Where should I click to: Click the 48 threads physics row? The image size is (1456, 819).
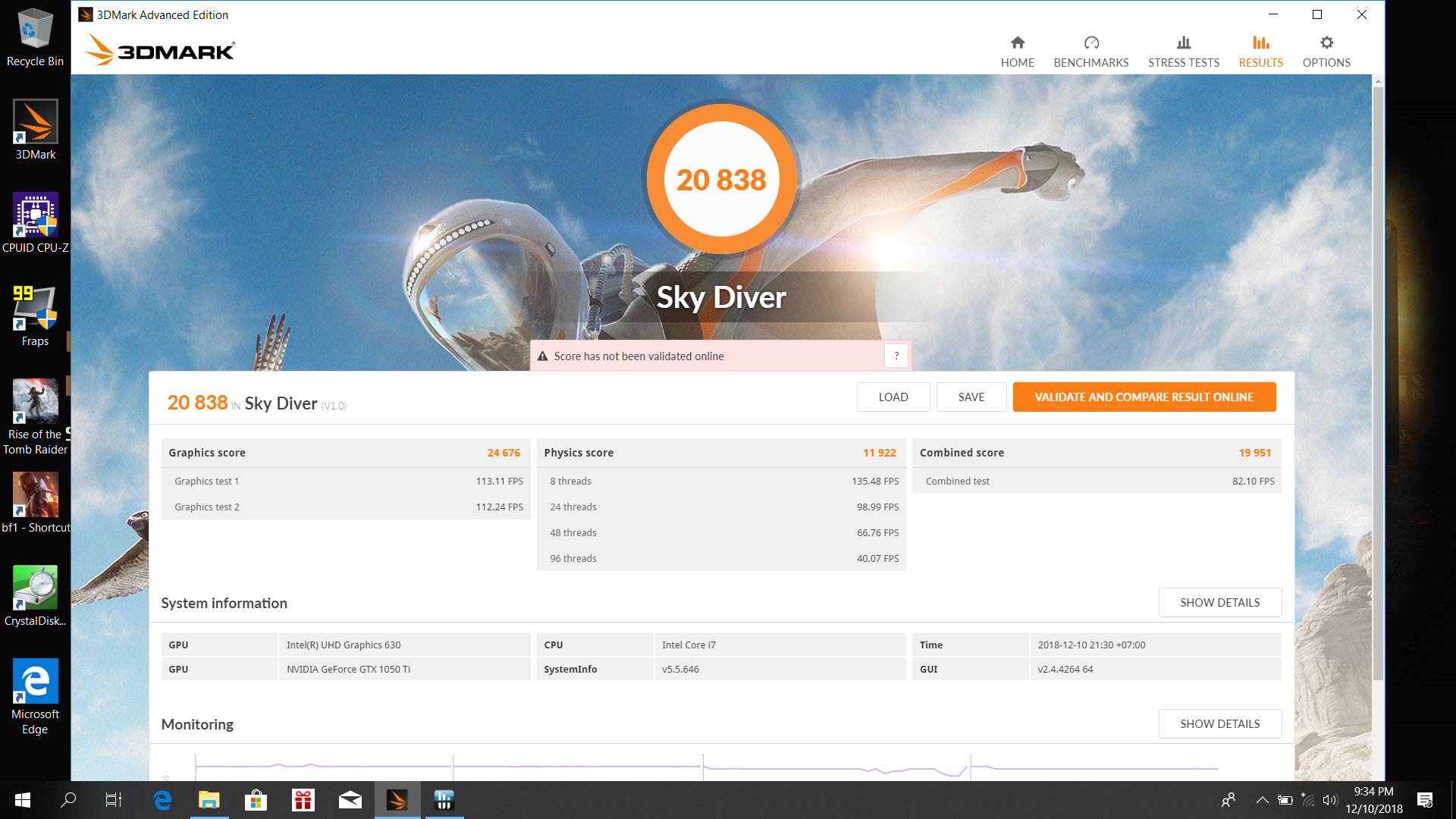721,532
